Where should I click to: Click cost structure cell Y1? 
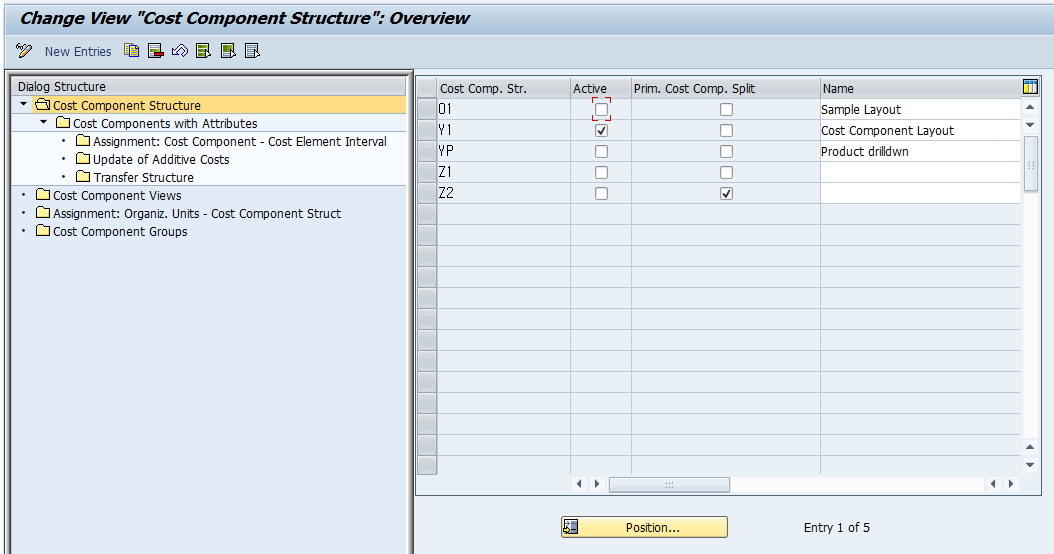click(503, 130)
